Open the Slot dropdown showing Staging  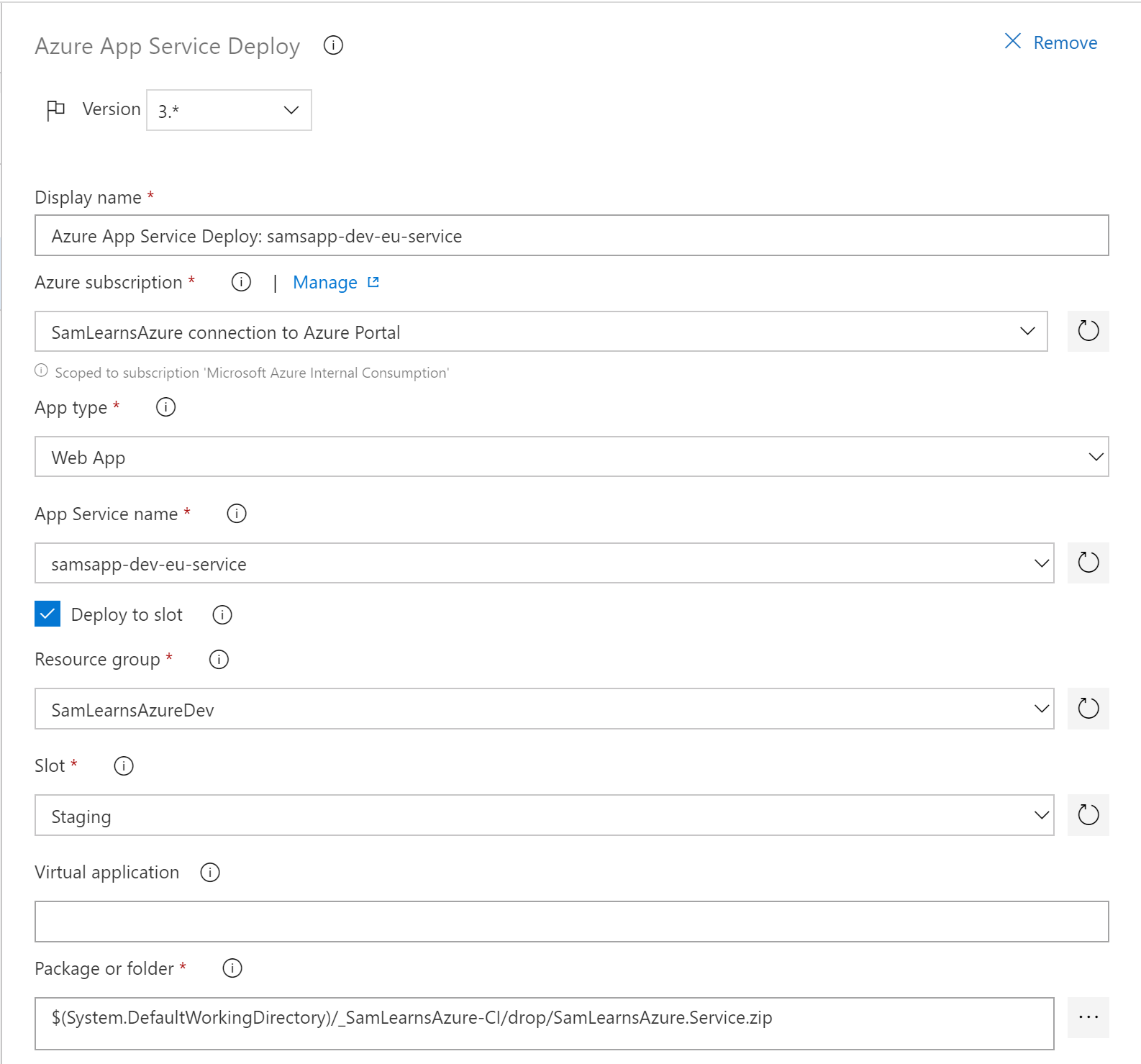pyautogui.click(x=544, y=815)
